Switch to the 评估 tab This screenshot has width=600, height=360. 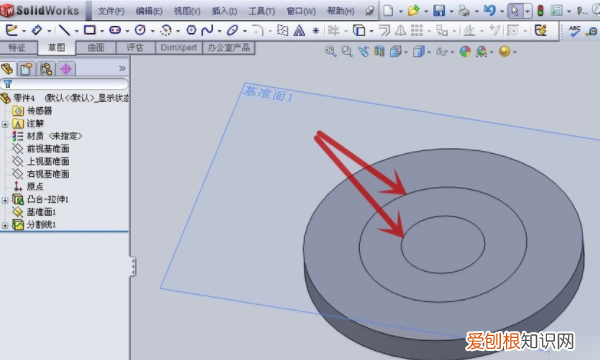click(135, 48)
